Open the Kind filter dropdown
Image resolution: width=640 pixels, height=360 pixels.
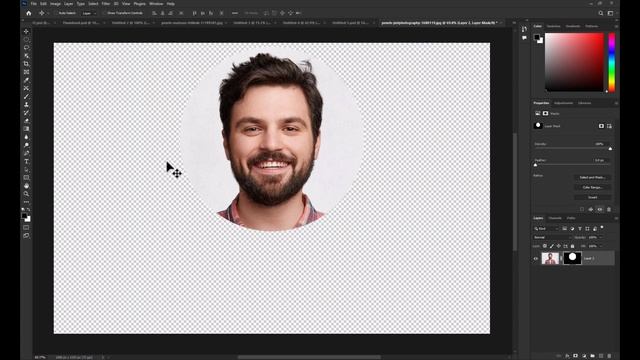point(546,229)
